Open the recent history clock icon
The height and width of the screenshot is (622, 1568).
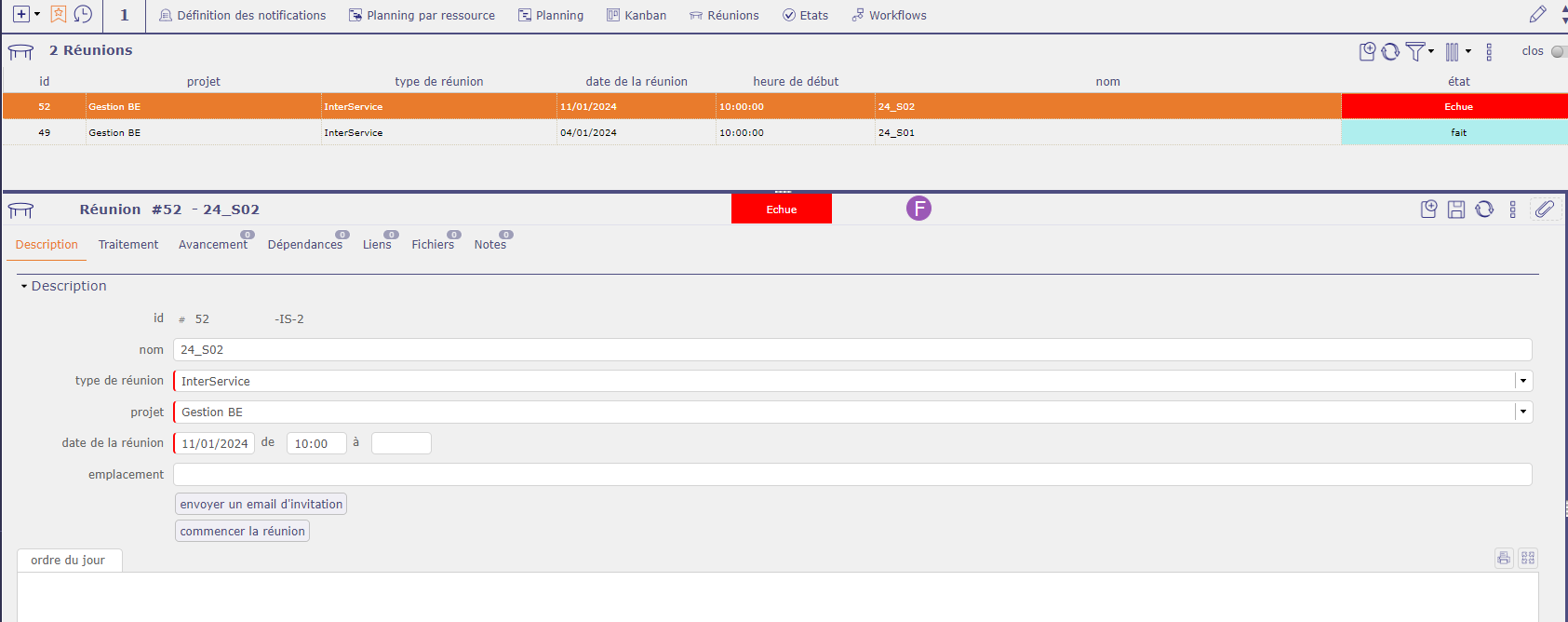83,14
